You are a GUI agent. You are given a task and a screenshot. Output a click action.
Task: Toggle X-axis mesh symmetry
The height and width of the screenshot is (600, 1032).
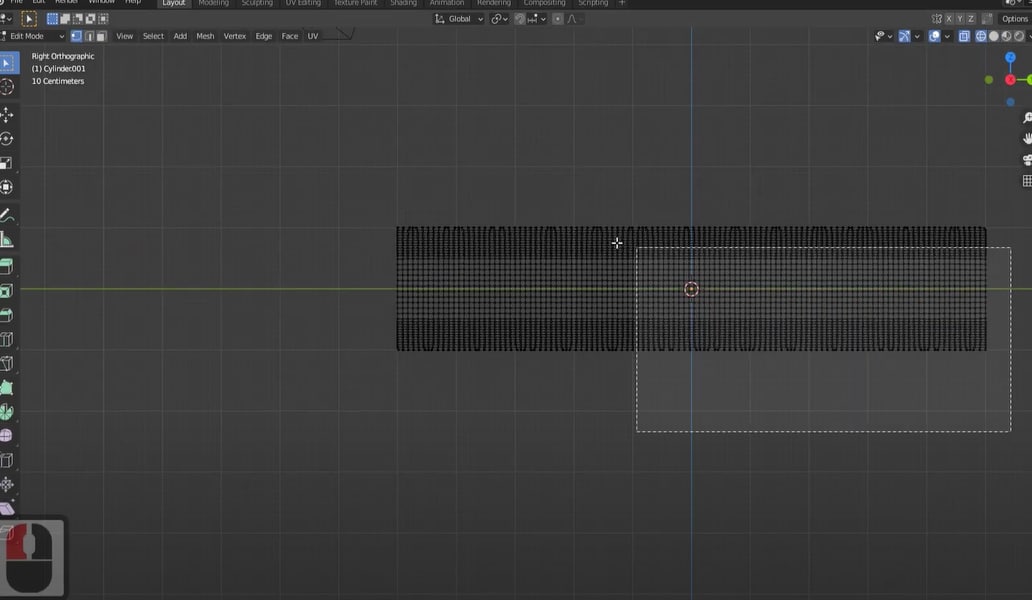point(949,19)
